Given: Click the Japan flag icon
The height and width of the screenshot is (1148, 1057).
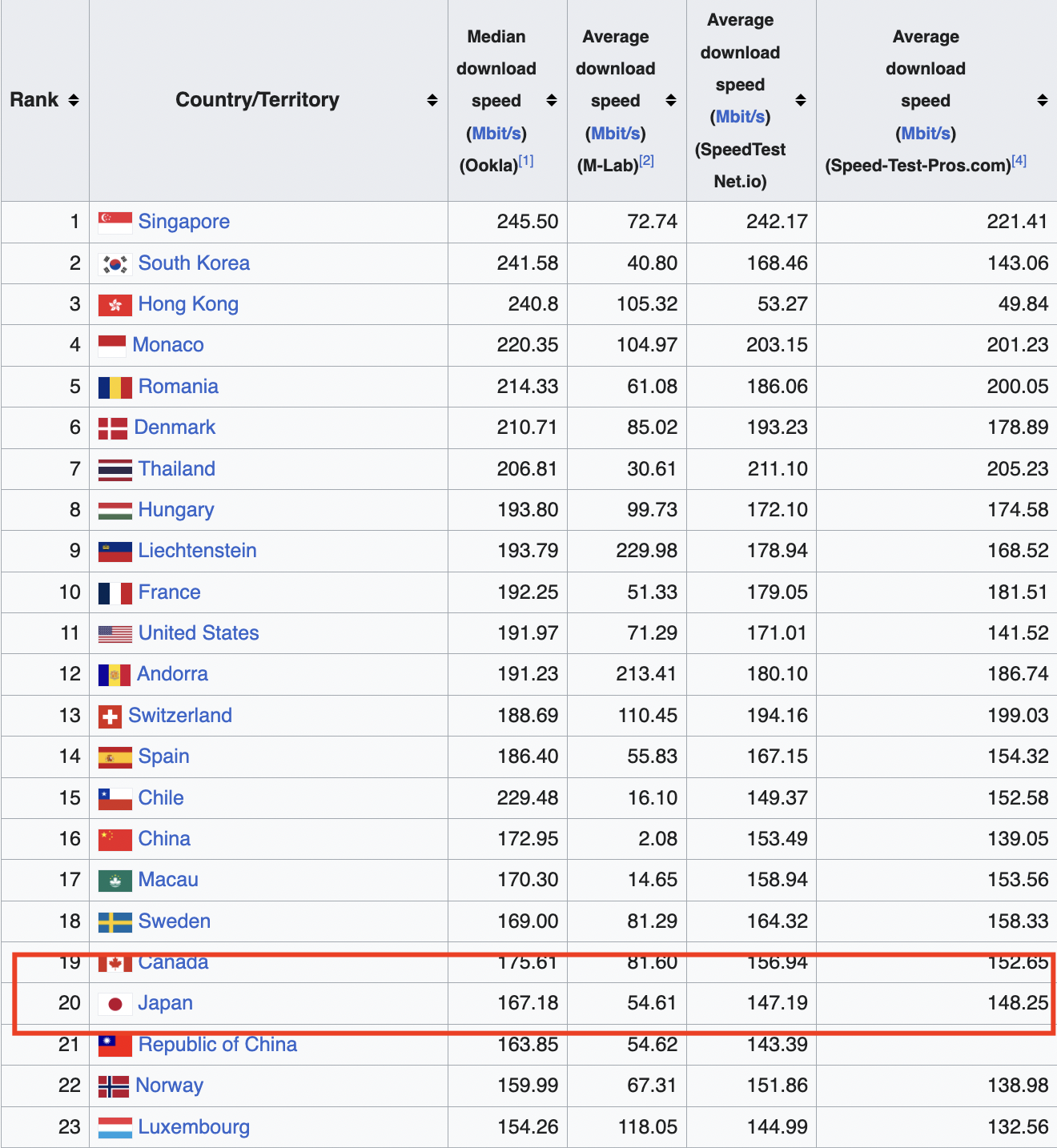Looking at the screenshot, I should pos(115,1003).
